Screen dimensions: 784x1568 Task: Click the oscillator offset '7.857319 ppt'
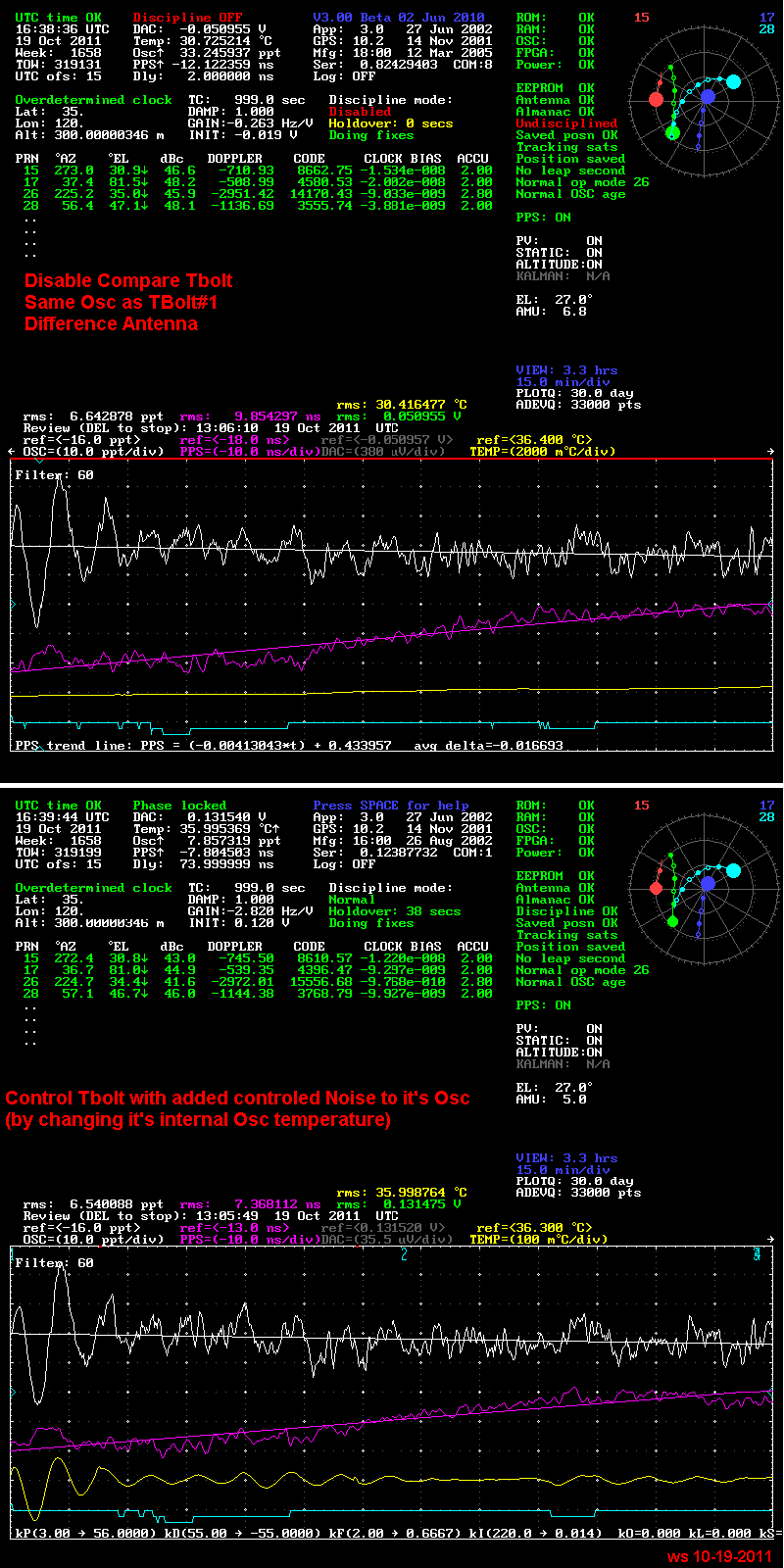pos(234,841)
